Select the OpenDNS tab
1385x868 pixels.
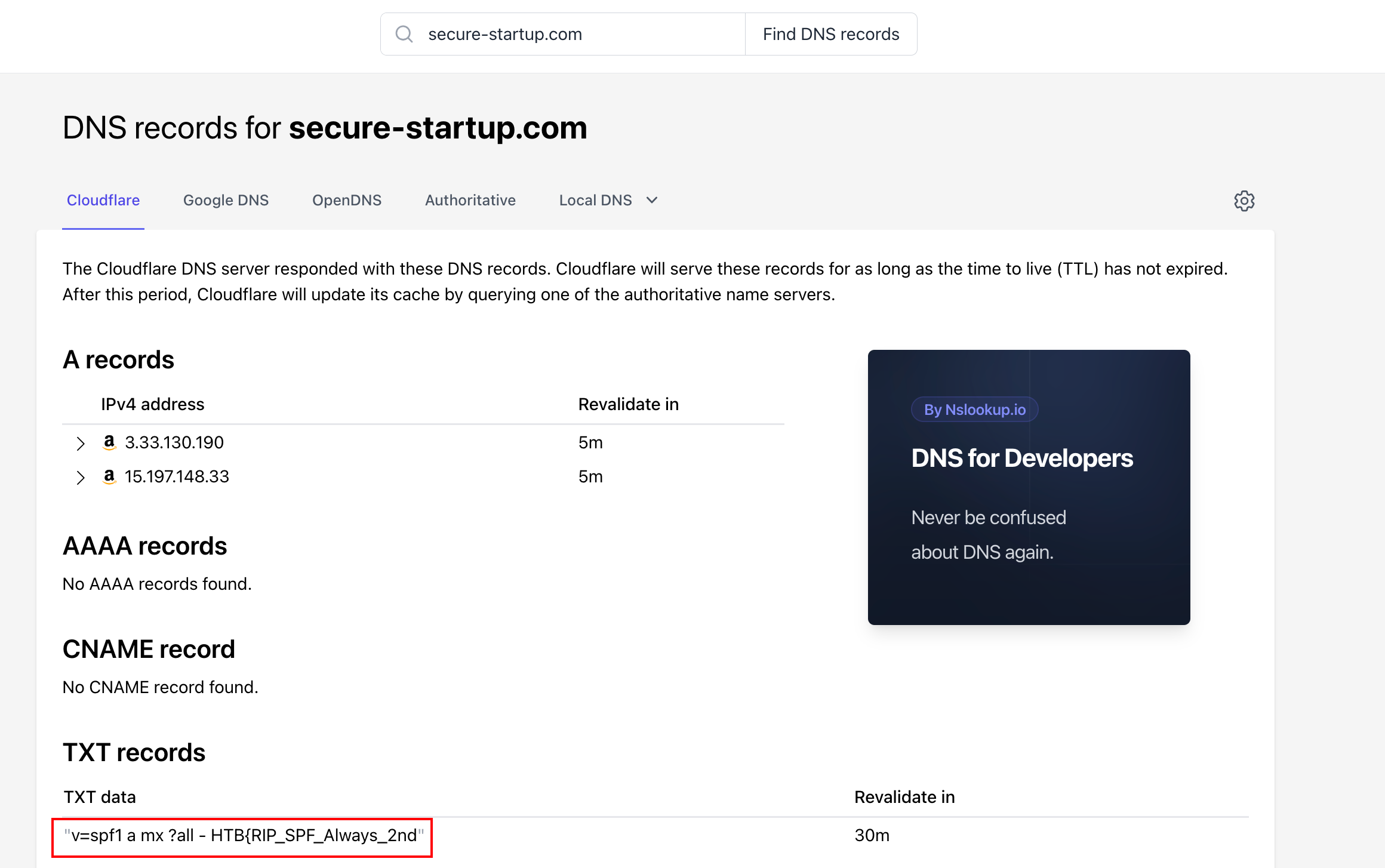pos(347,200)
